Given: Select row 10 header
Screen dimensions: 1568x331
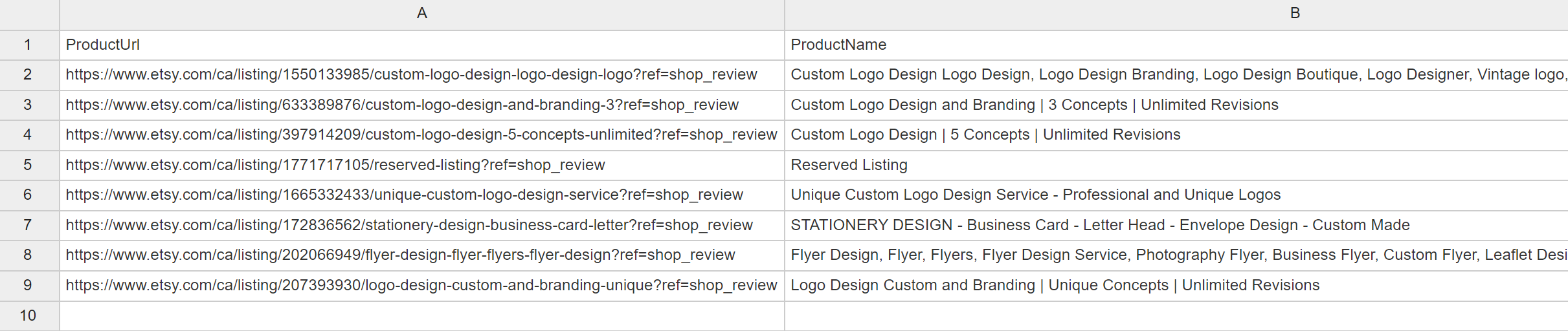Looking at the screenshot, I should [29, 315].
